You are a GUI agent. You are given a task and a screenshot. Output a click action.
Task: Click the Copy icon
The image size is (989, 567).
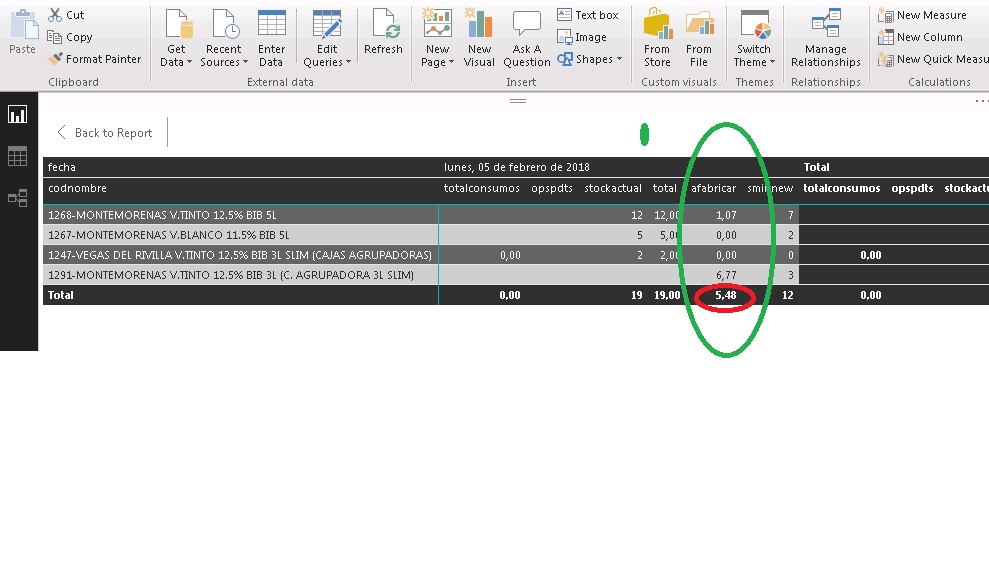tap(55, 37)
